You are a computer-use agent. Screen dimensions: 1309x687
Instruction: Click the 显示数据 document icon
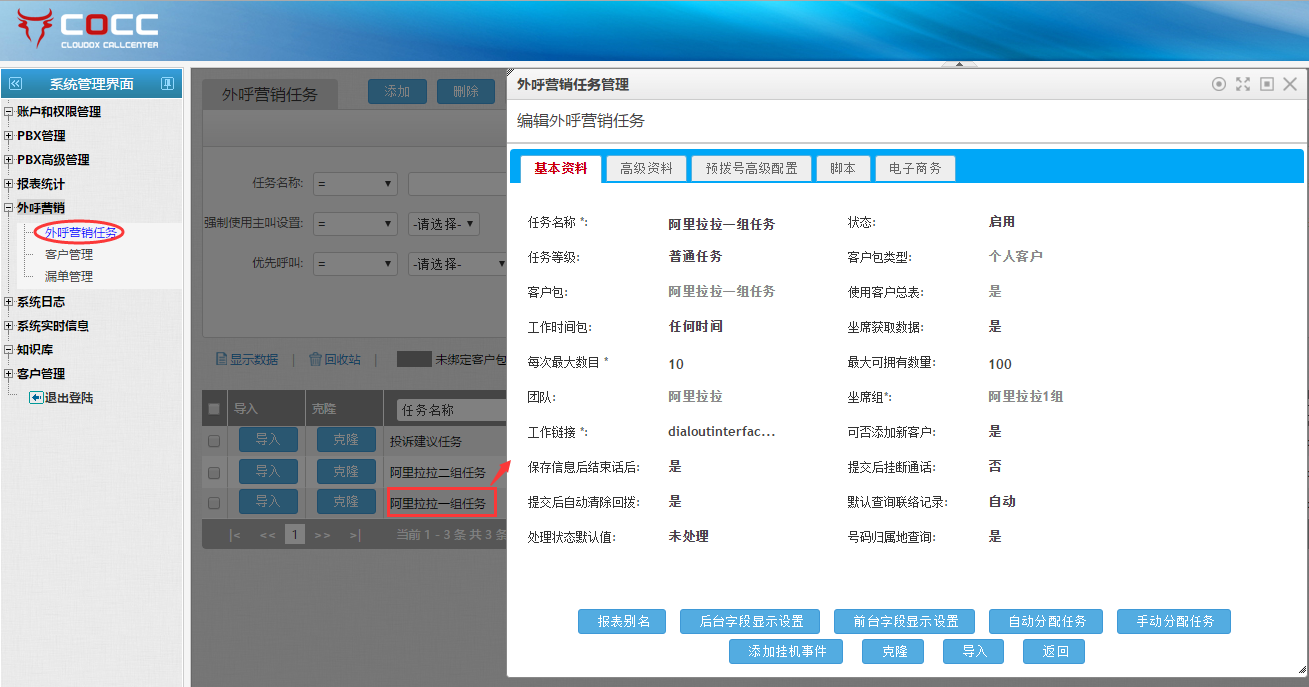(x=222, y=359)
